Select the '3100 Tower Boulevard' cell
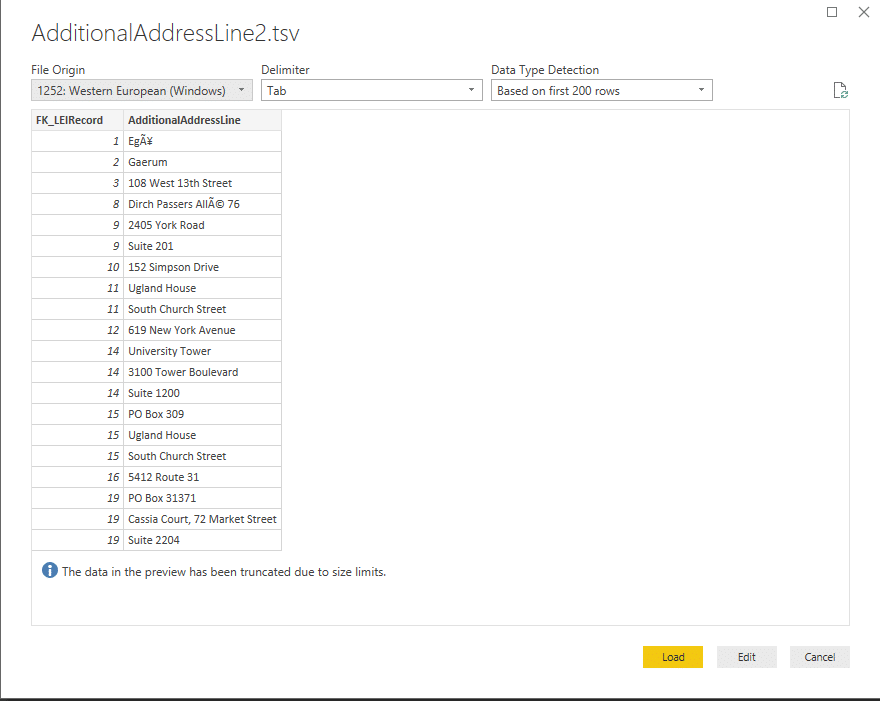Image resolution: width=880 pixels, height=701 pixels. (202, 372)
